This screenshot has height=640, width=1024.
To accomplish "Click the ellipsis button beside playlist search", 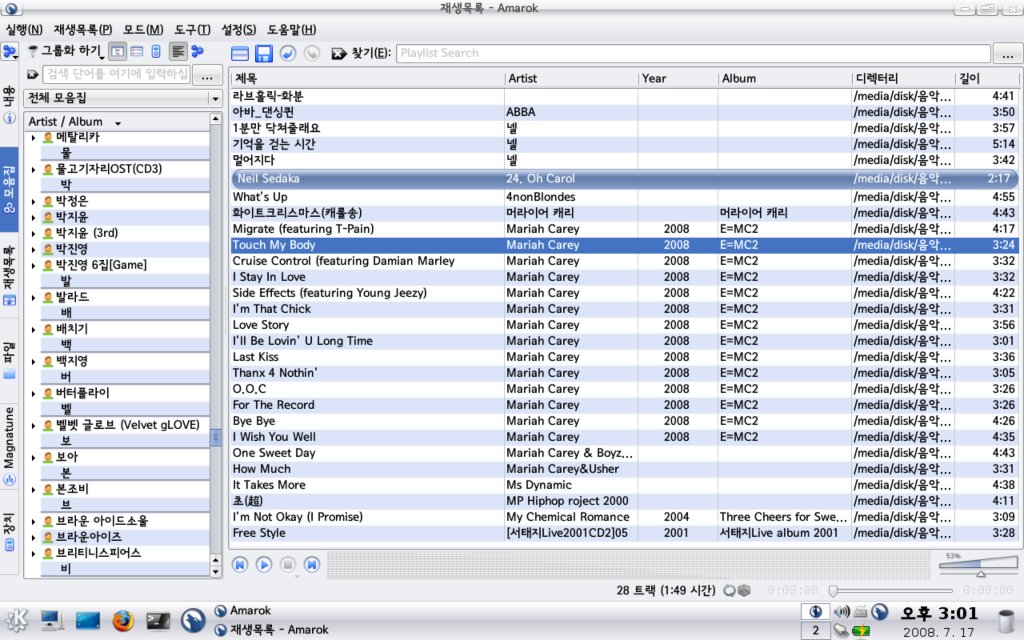I will pyautogui.click(x=1008, y=54).
